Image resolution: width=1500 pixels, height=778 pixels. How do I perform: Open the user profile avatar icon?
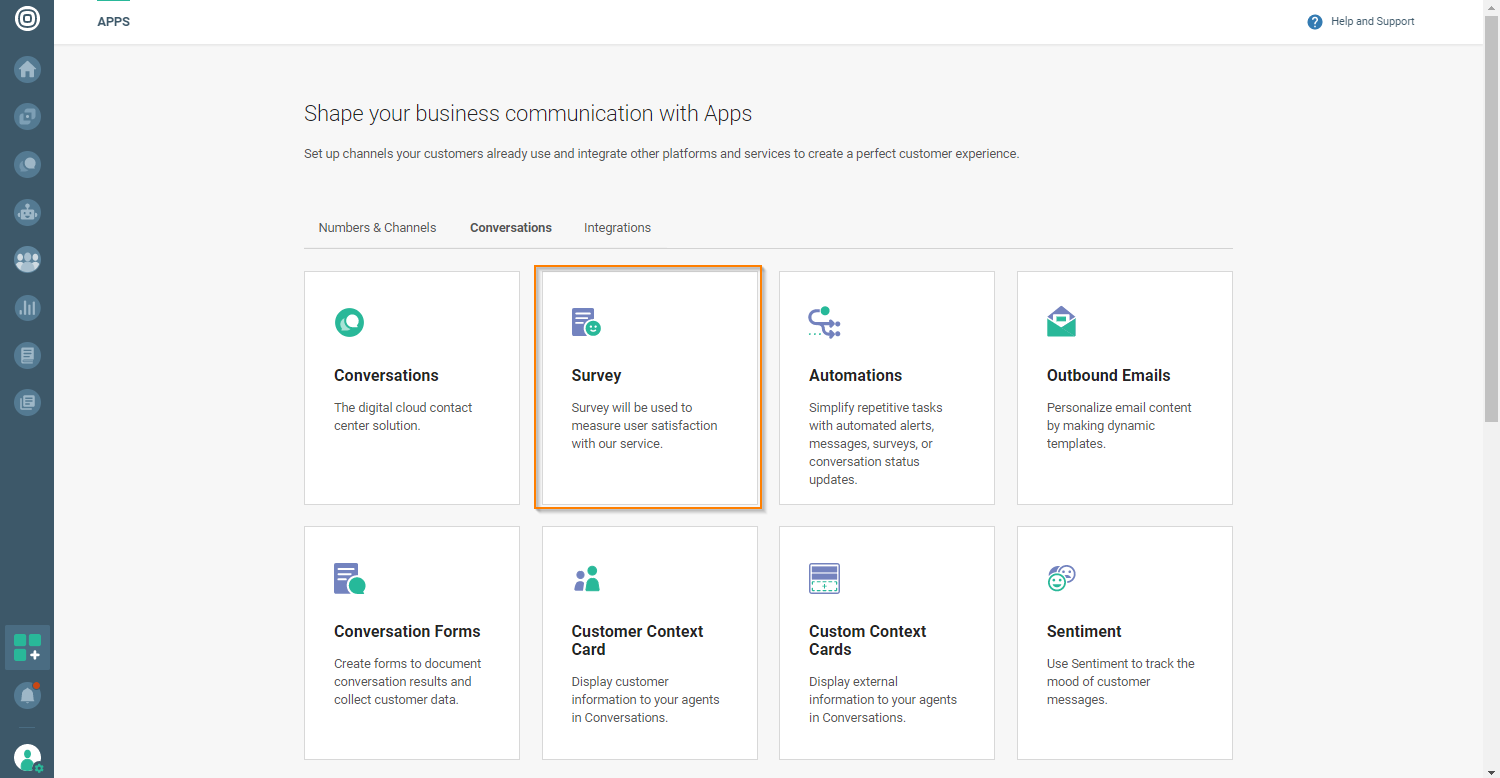(27, 757)
